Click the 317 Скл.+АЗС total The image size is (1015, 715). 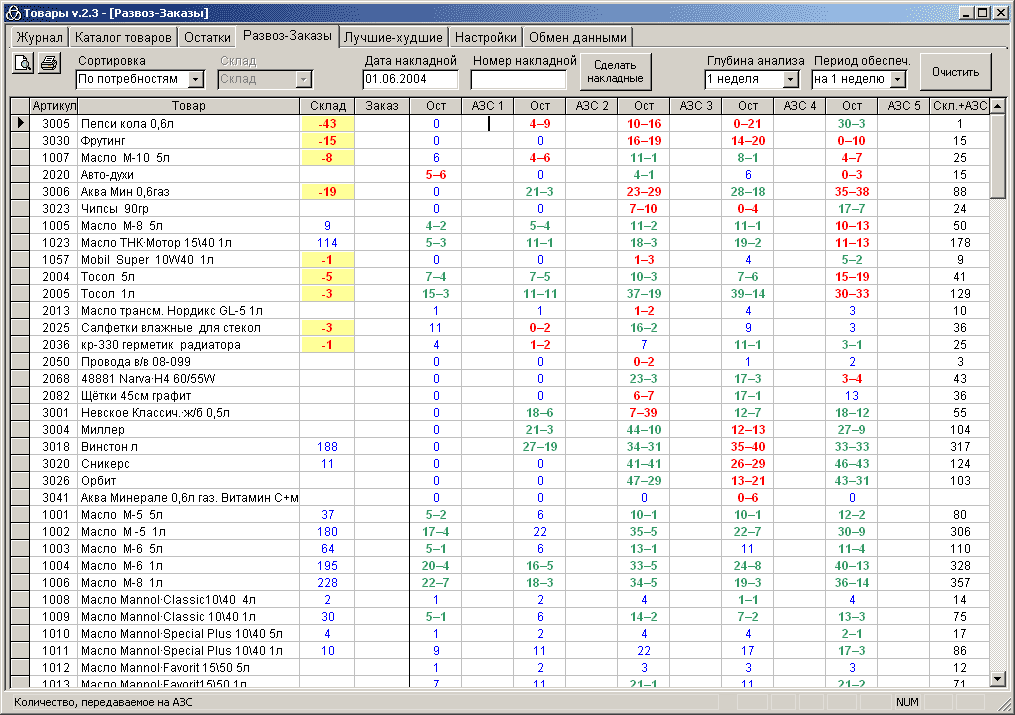pyautogui.click(x=960, y=446)
